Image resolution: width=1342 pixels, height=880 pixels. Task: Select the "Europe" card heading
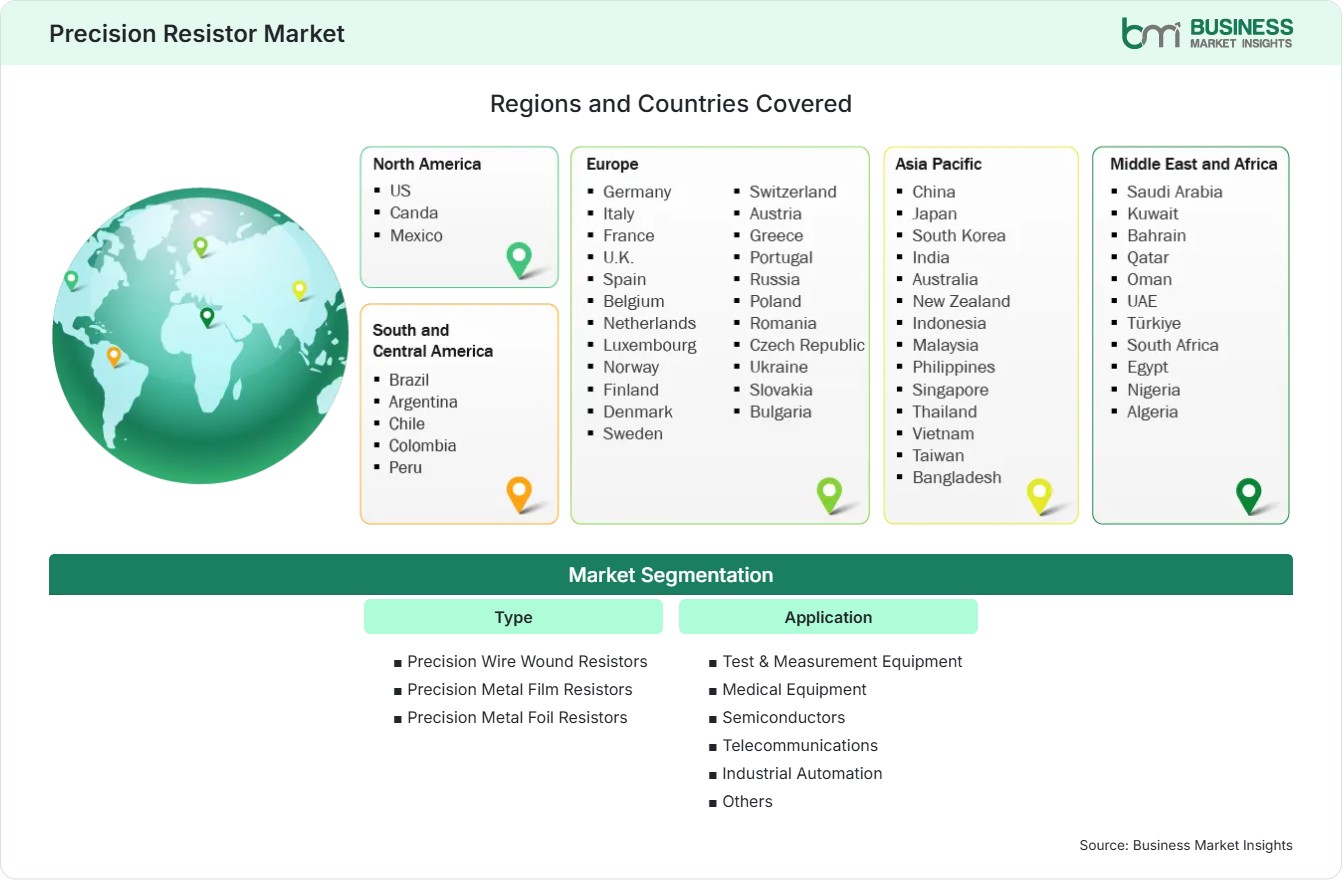(x=612, y=164)
